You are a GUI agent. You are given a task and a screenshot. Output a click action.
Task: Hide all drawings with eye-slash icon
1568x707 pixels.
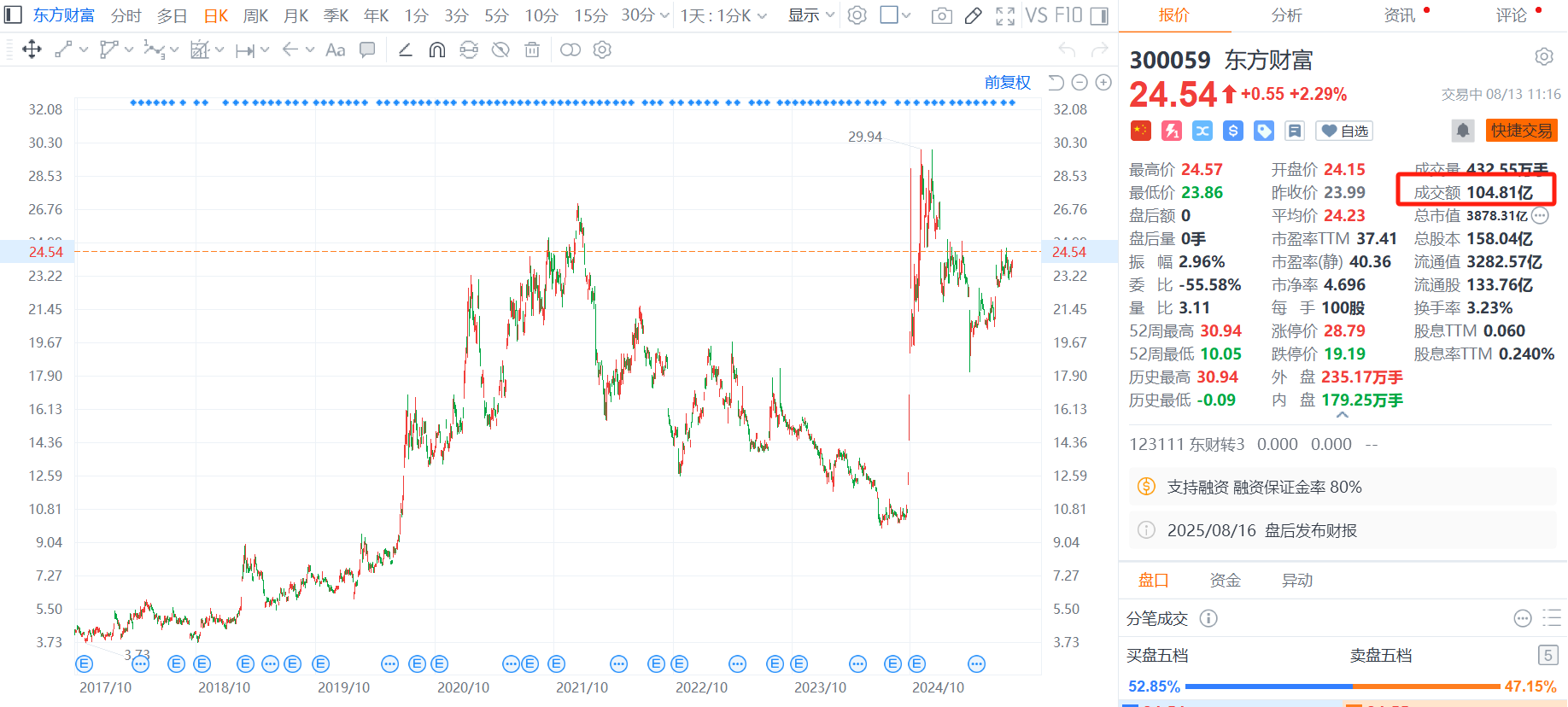(x=500, y=50)
